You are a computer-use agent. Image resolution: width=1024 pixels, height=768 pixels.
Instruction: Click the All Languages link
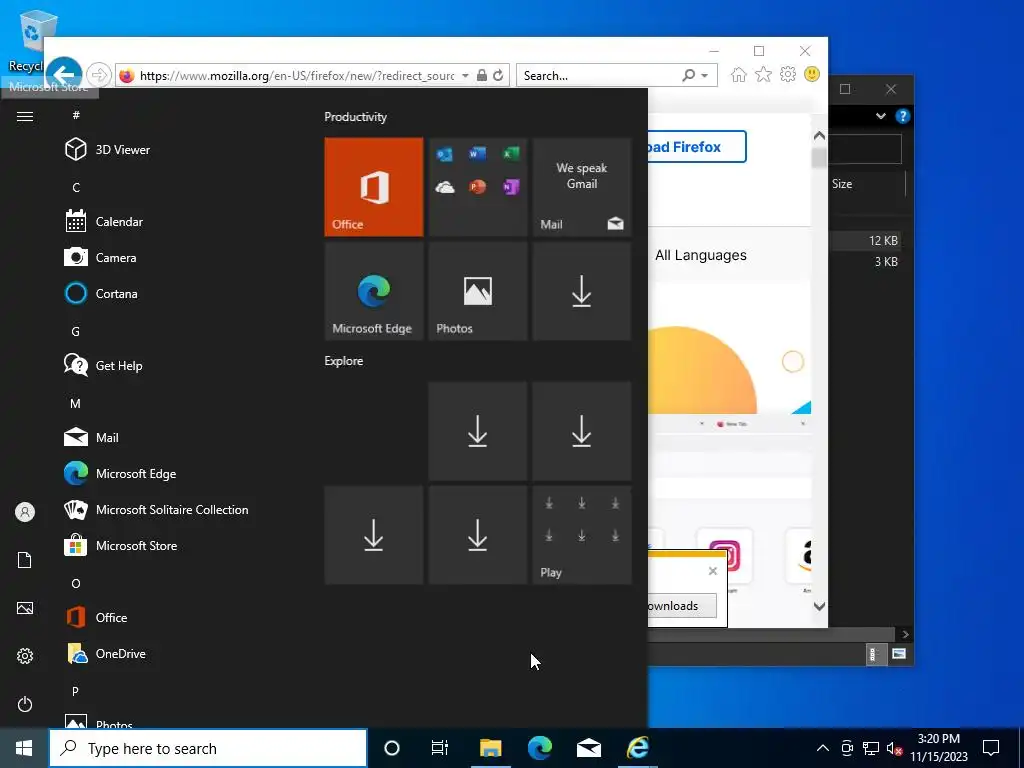point(701,255)
